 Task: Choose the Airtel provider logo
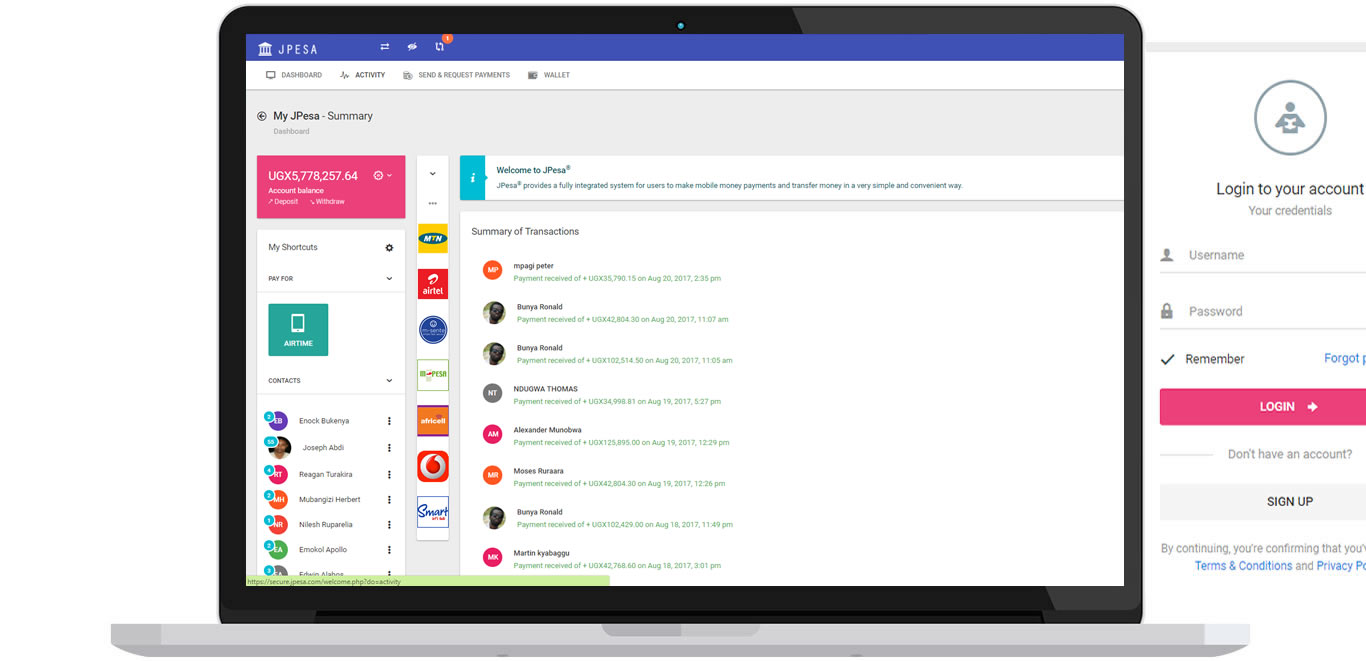pos(433,284)
